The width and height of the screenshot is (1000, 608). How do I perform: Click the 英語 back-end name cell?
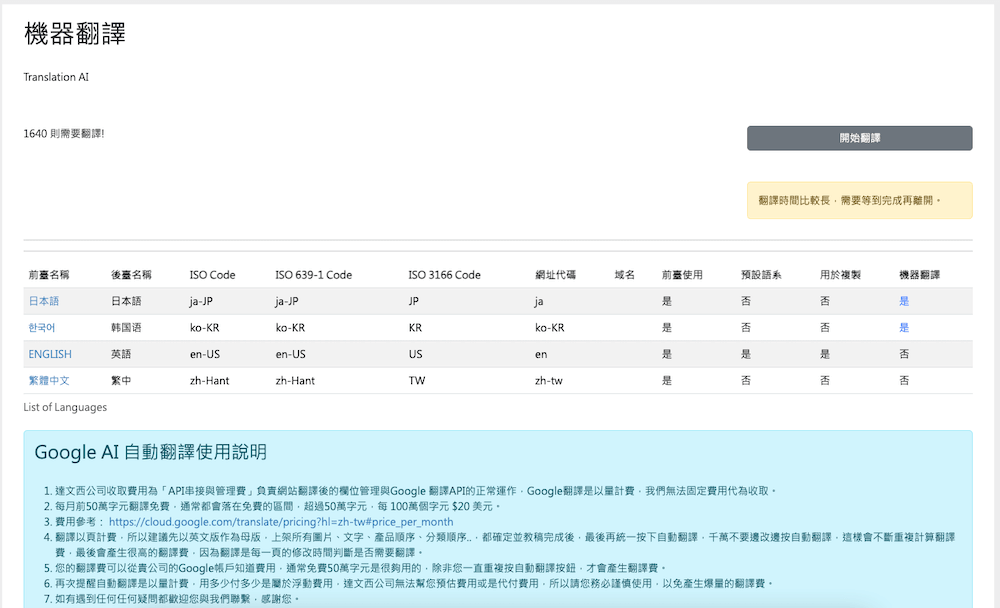121,354
